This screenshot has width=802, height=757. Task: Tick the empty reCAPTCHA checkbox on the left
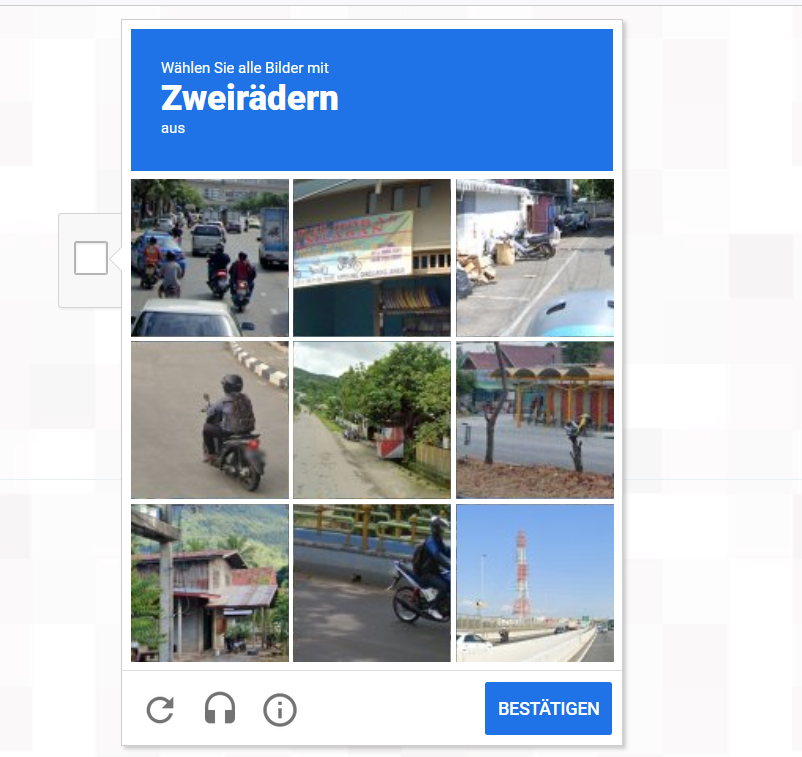91,258
